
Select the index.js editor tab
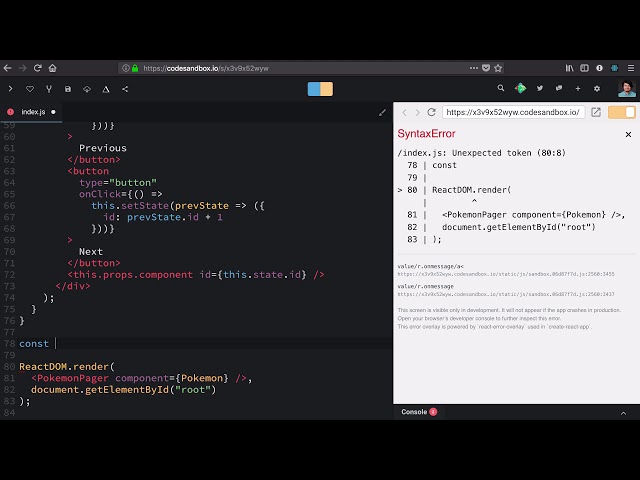tap(31, 112)
